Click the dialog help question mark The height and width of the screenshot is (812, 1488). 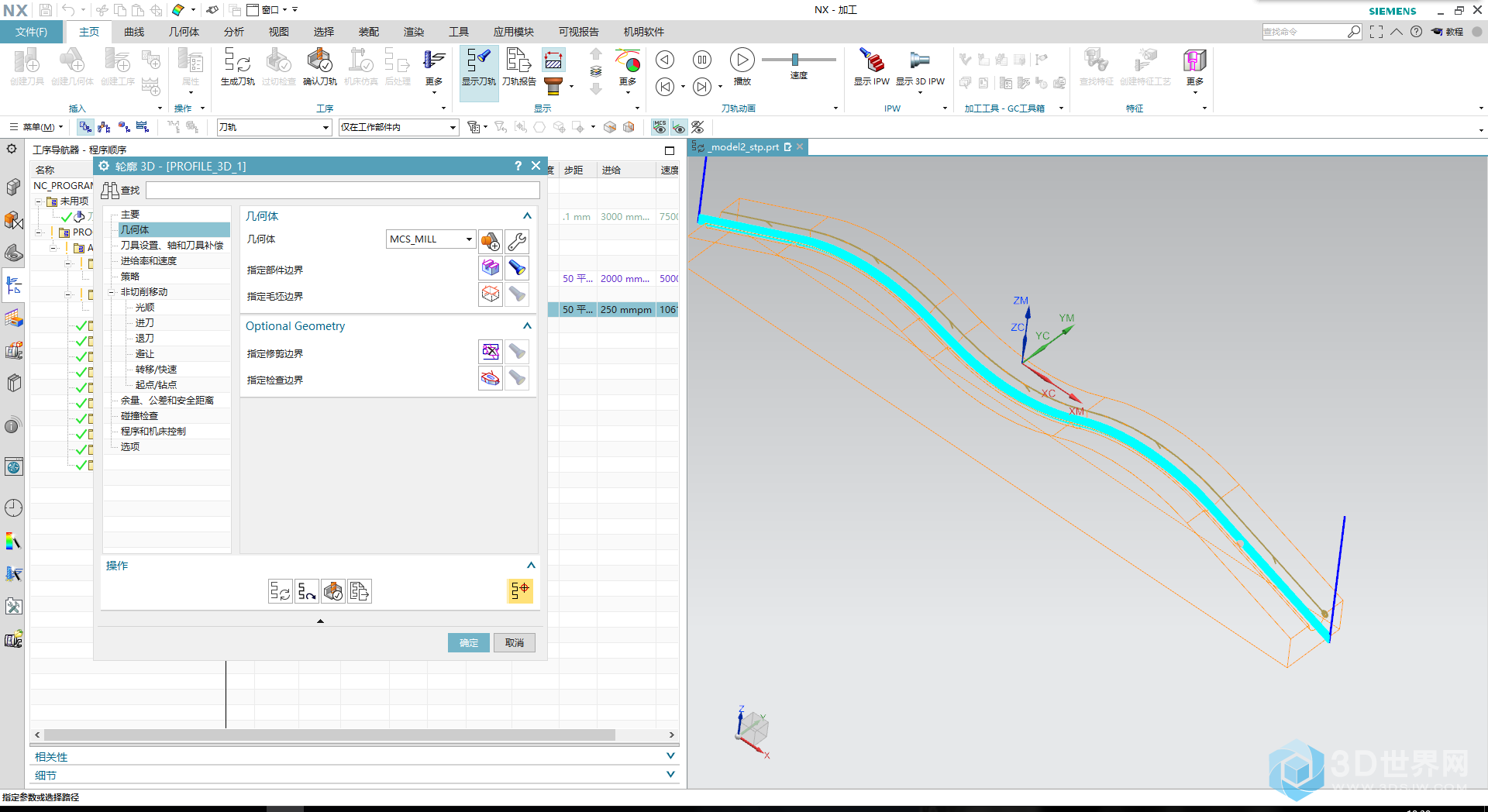(518, 166)
